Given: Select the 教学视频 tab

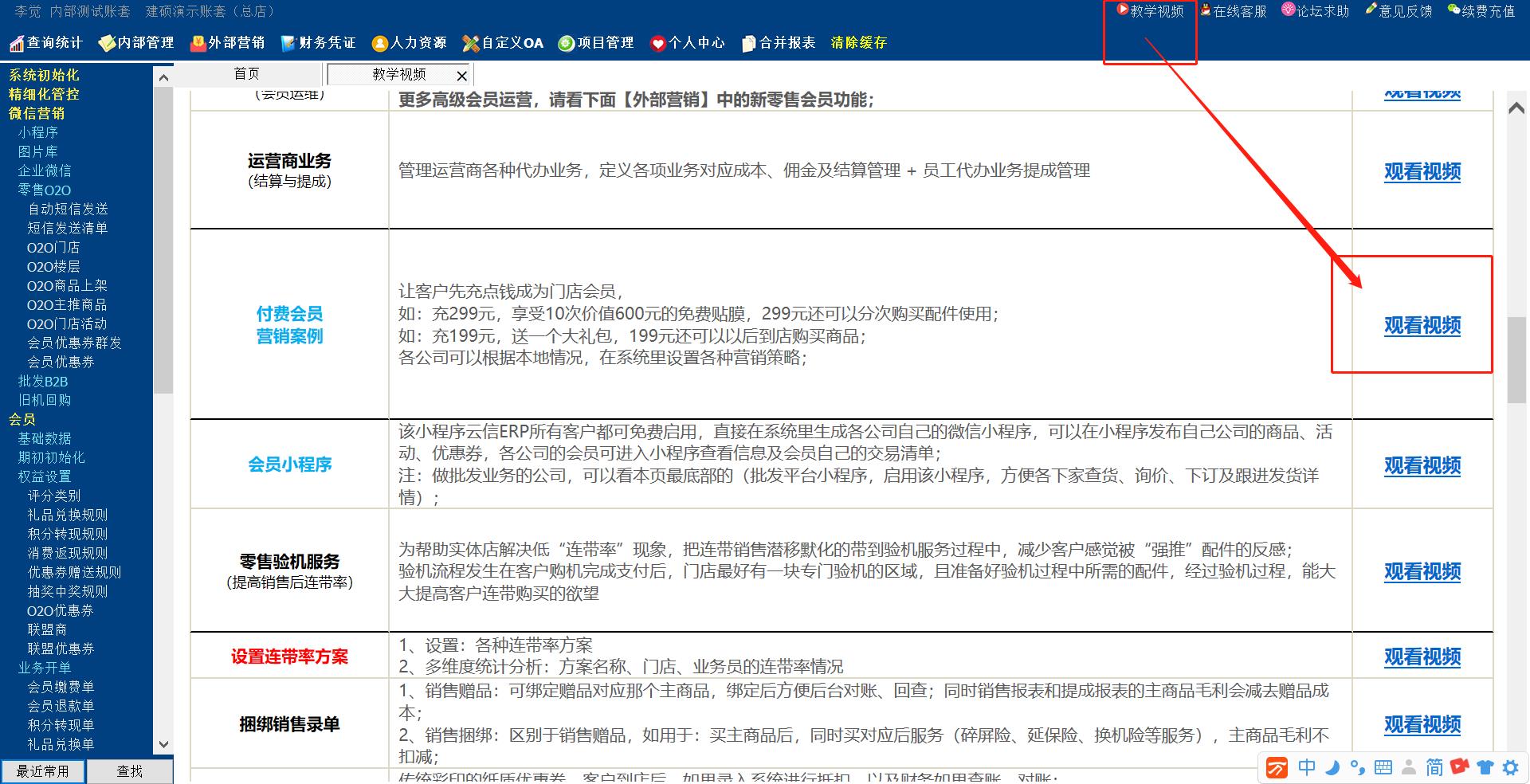Looking at the screenshot, I should [399, 74].
